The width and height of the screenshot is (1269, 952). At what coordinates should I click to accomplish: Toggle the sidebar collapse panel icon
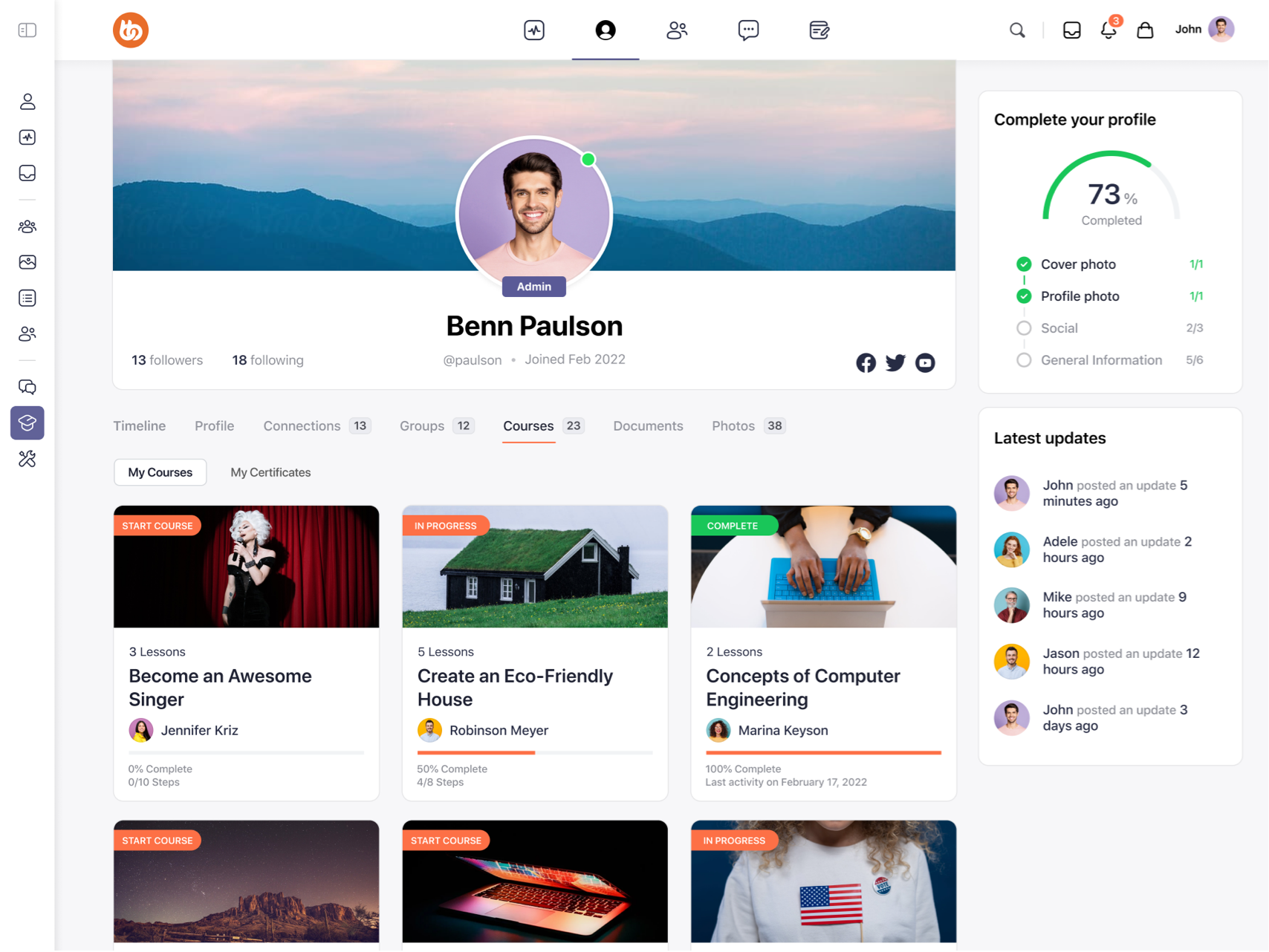tap(27, 30)
